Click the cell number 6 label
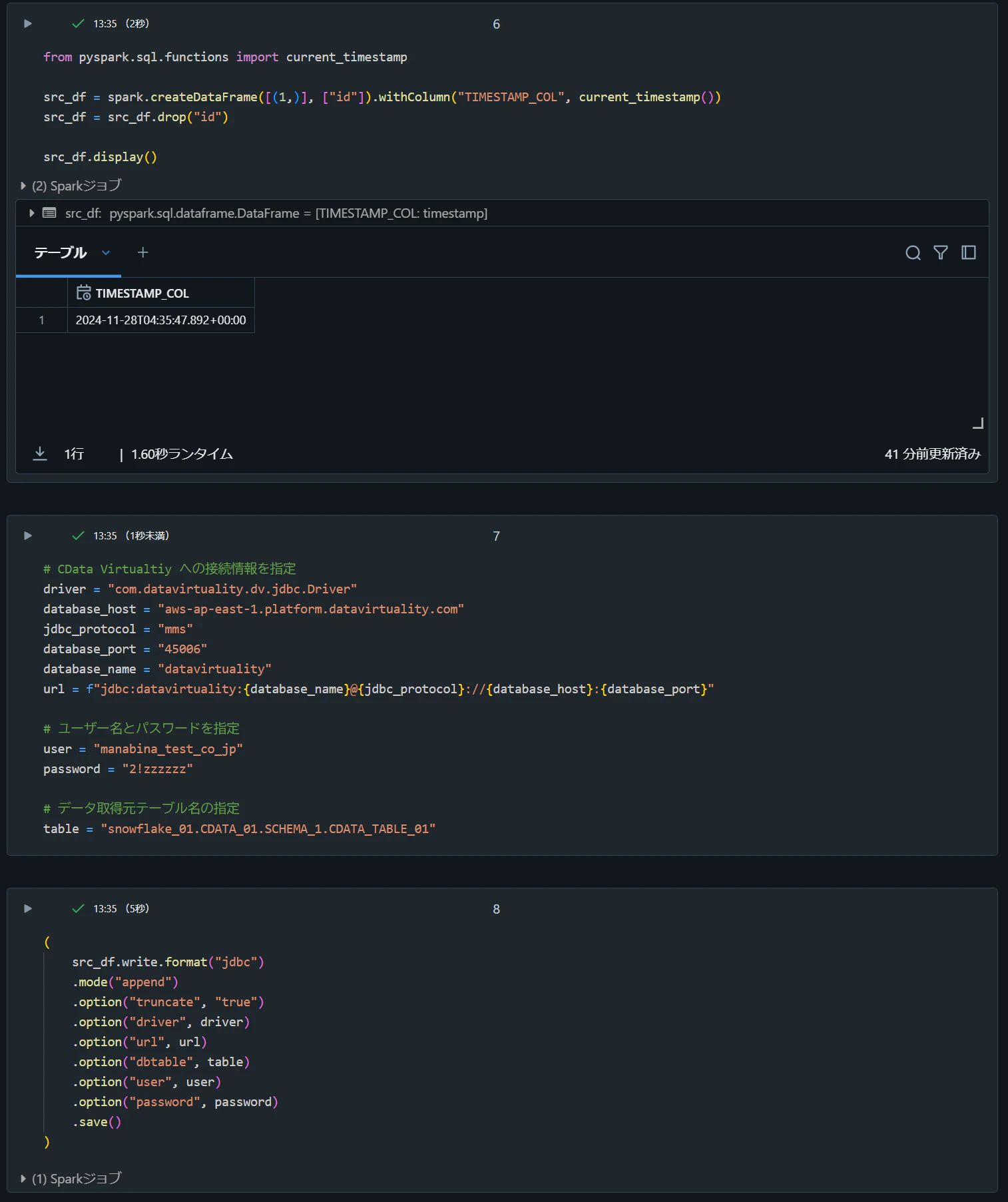The width and height of the screenshot is (1008, 1202). pos(496,24)
